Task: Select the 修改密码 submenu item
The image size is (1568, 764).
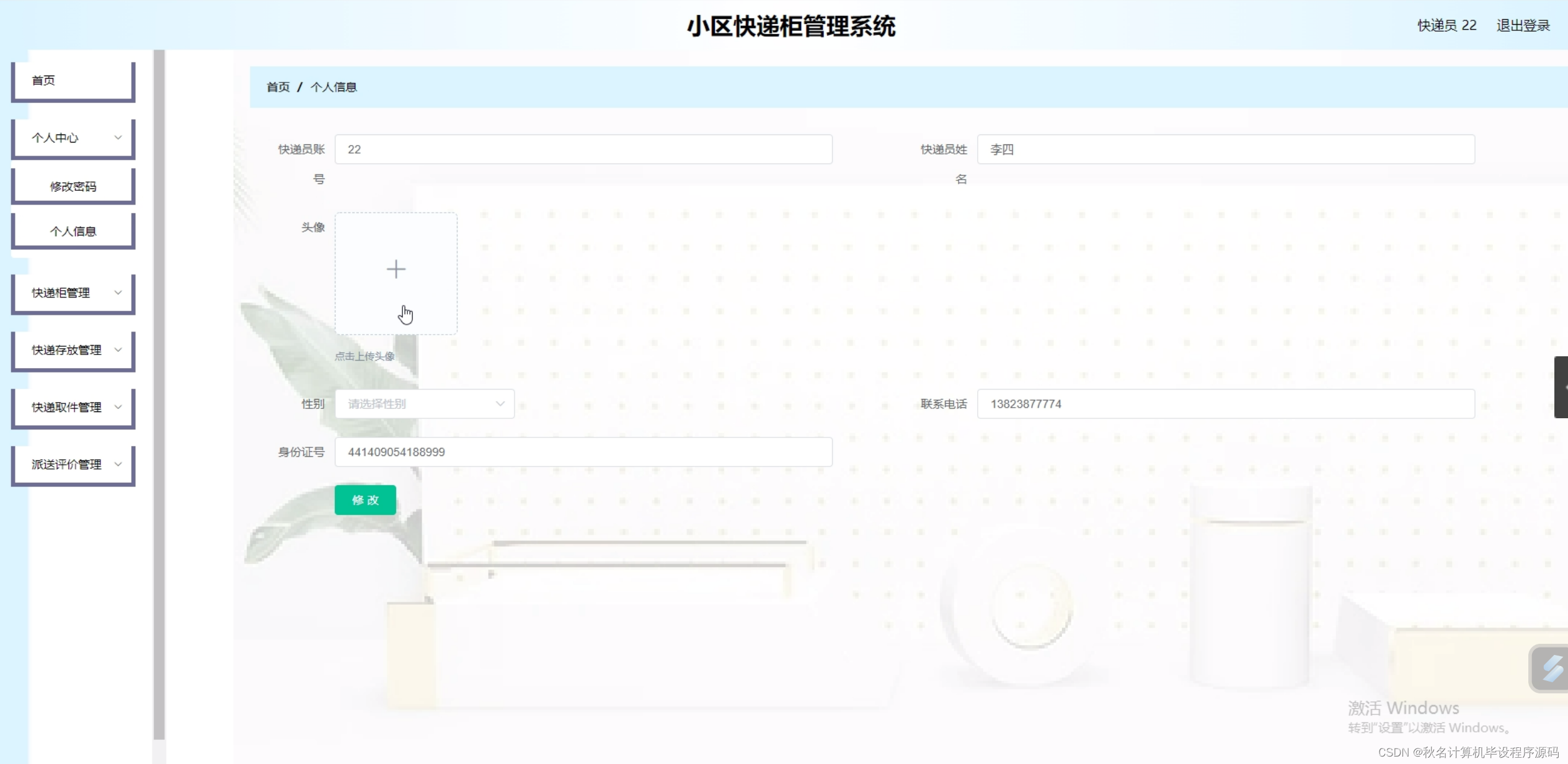Action: point(73,187)
